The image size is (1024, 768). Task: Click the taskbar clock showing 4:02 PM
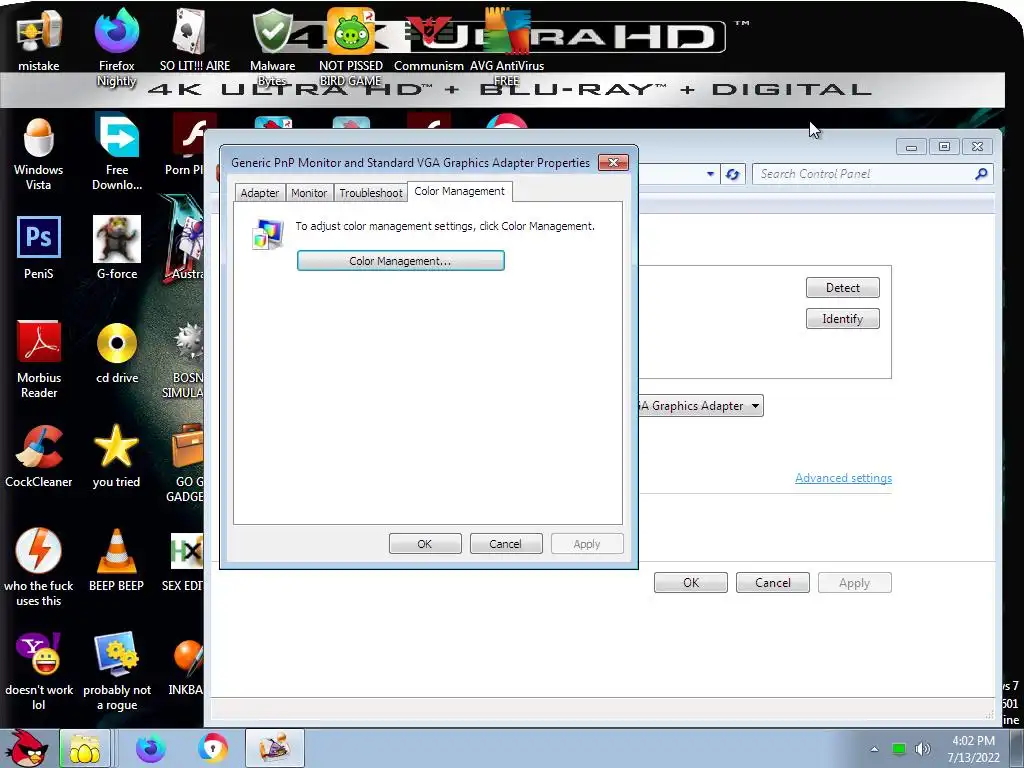pos(974,749)
